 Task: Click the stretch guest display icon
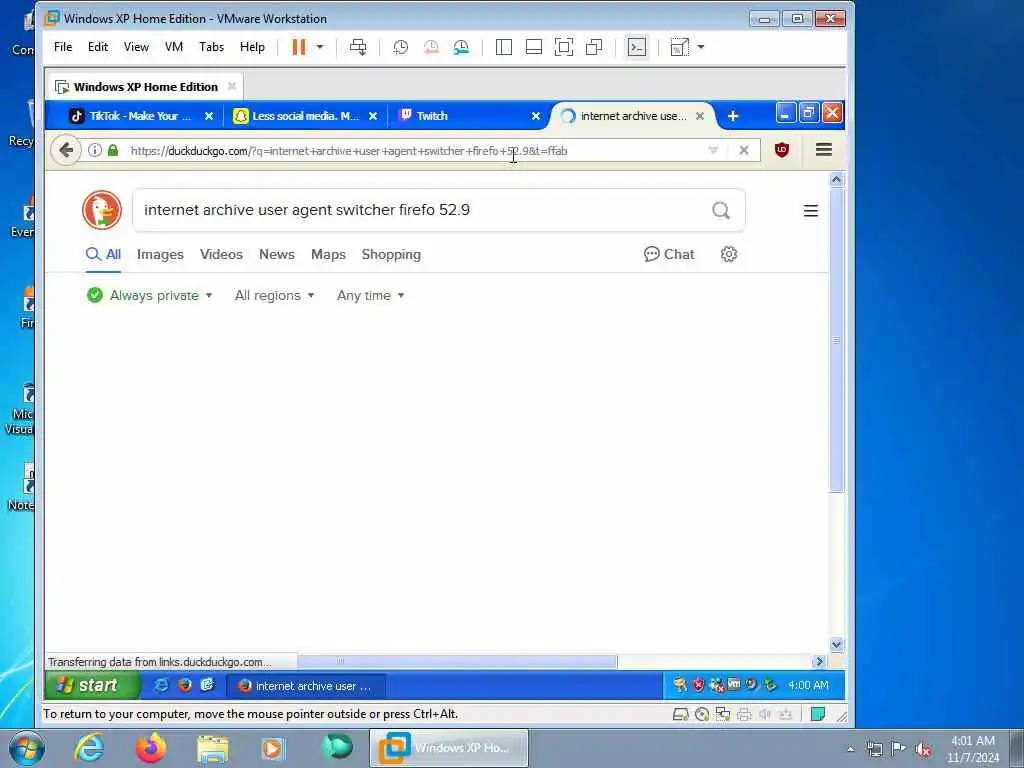[x=679, y=47]
